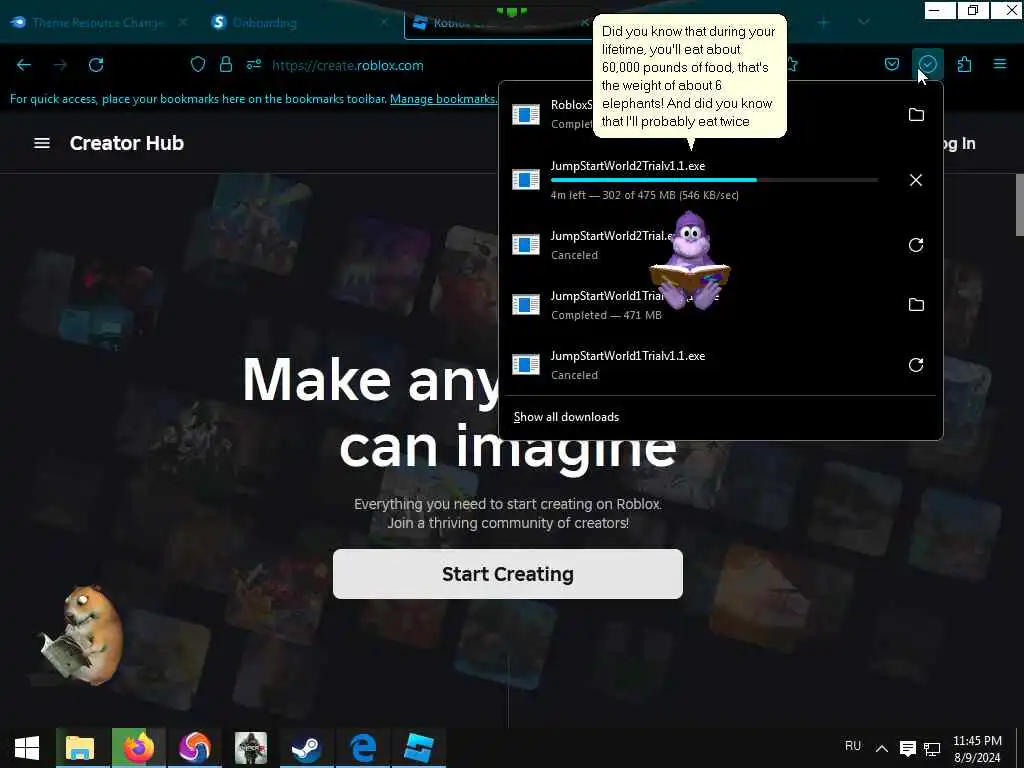Open Roblox Studio from the taskbar

[x=419, y=748]
